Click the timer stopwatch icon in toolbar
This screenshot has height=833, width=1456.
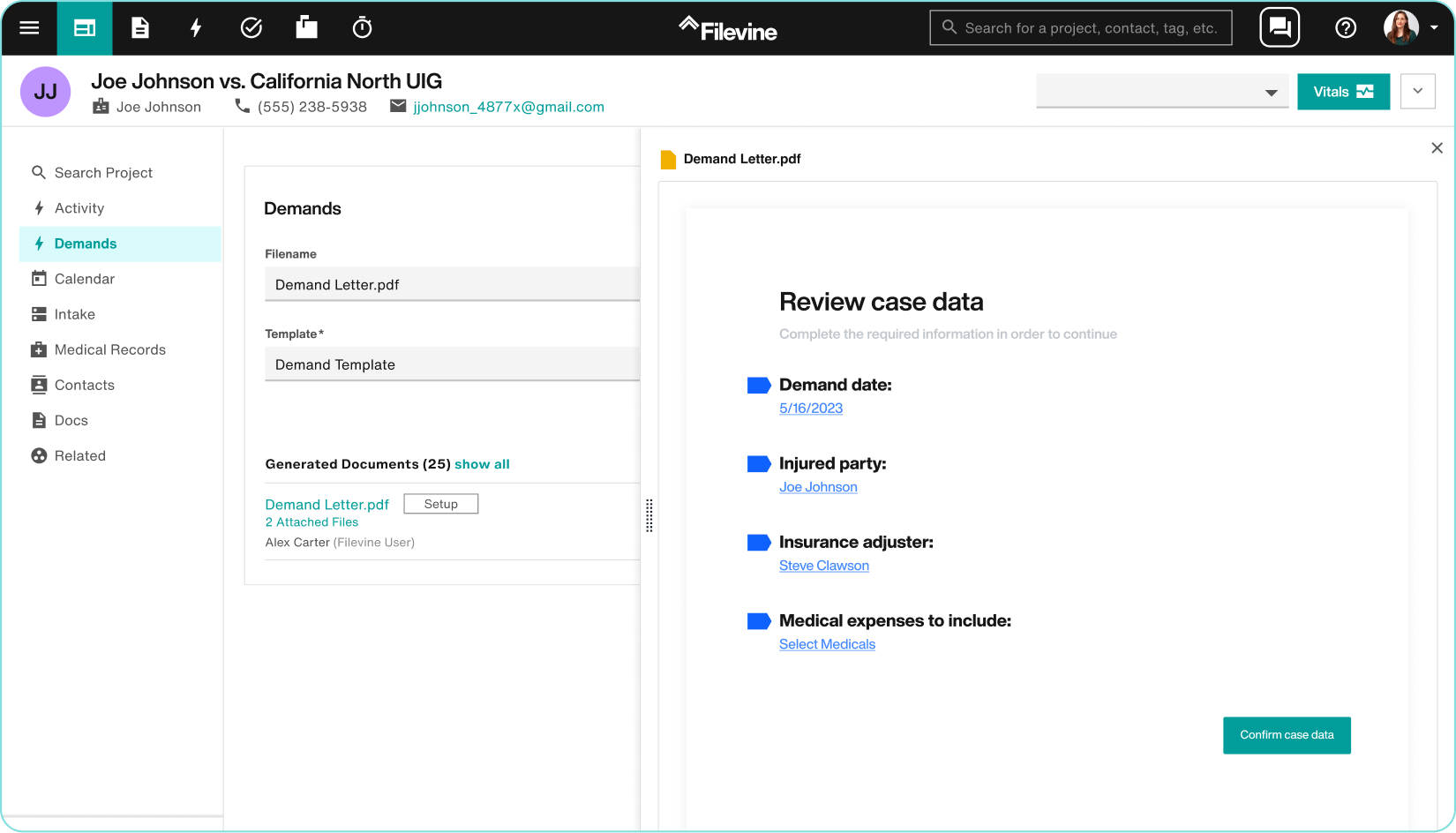362,27
